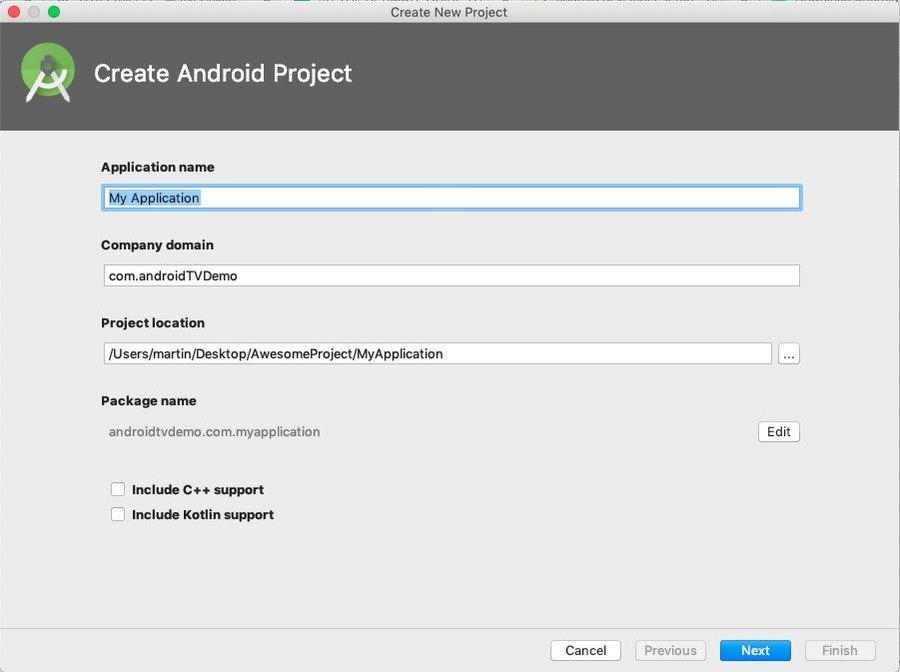Screen dimensions: 900x672
Task: Click the androidtvdemo.com.myapplication package text
Action: click(x=214, y=432)
